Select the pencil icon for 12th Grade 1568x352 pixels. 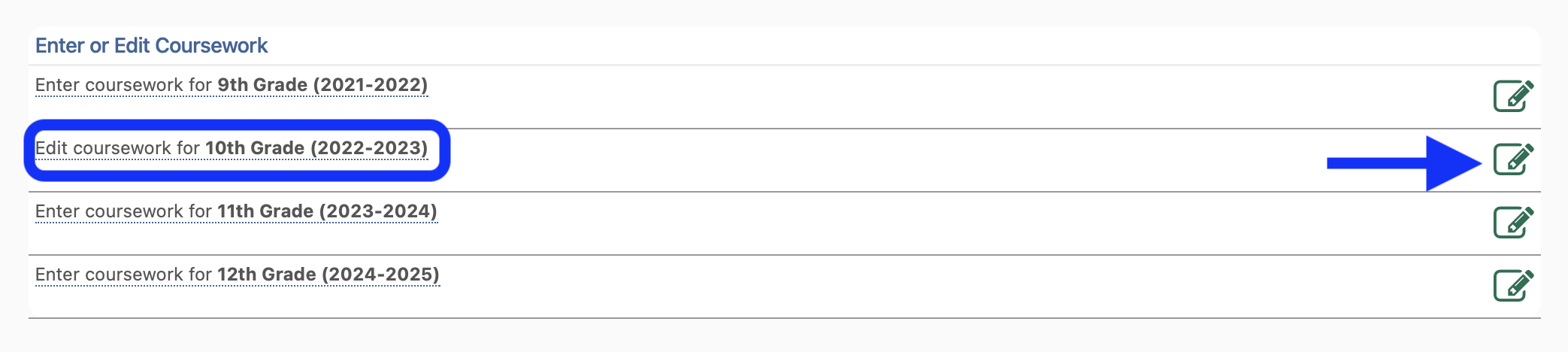pyautogui.click(x=1512, y=285)
